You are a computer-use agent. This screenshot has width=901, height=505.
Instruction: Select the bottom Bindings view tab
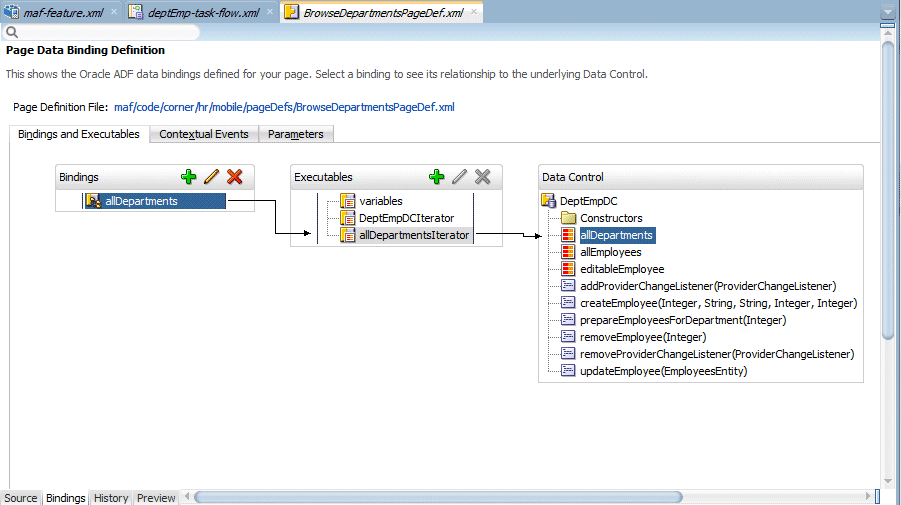tap(66, 498)
